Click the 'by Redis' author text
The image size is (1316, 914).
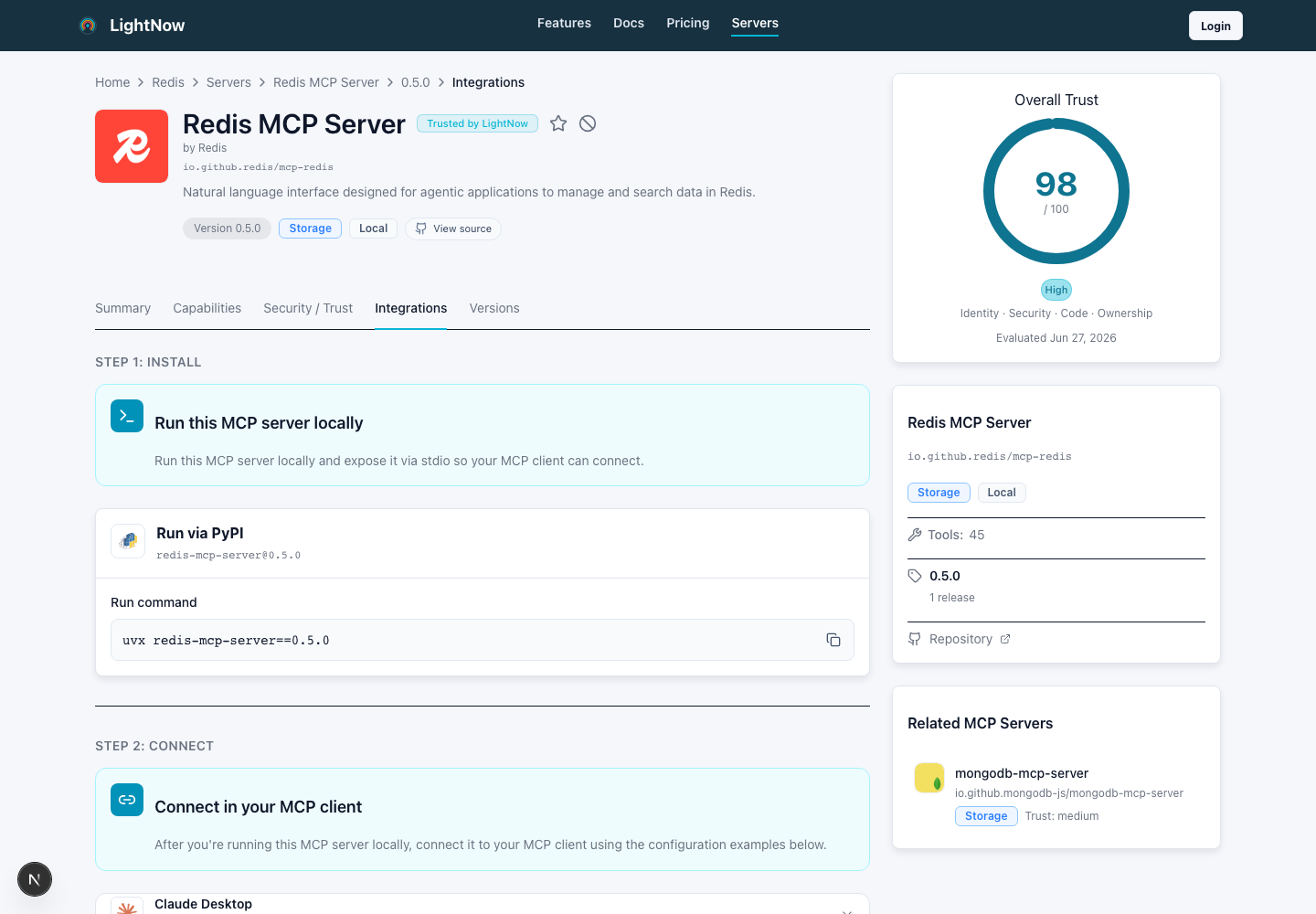205,148
